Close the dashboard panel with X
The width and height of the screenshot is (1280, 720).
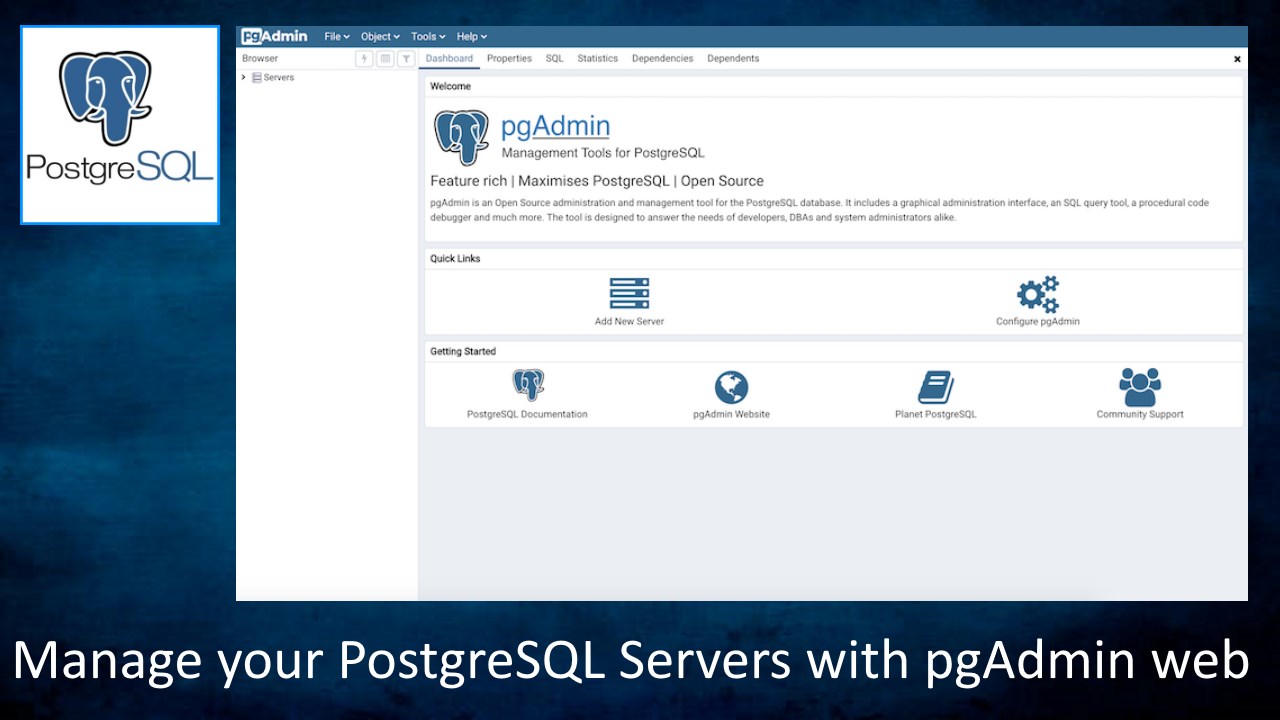(x=1237, y=60)
